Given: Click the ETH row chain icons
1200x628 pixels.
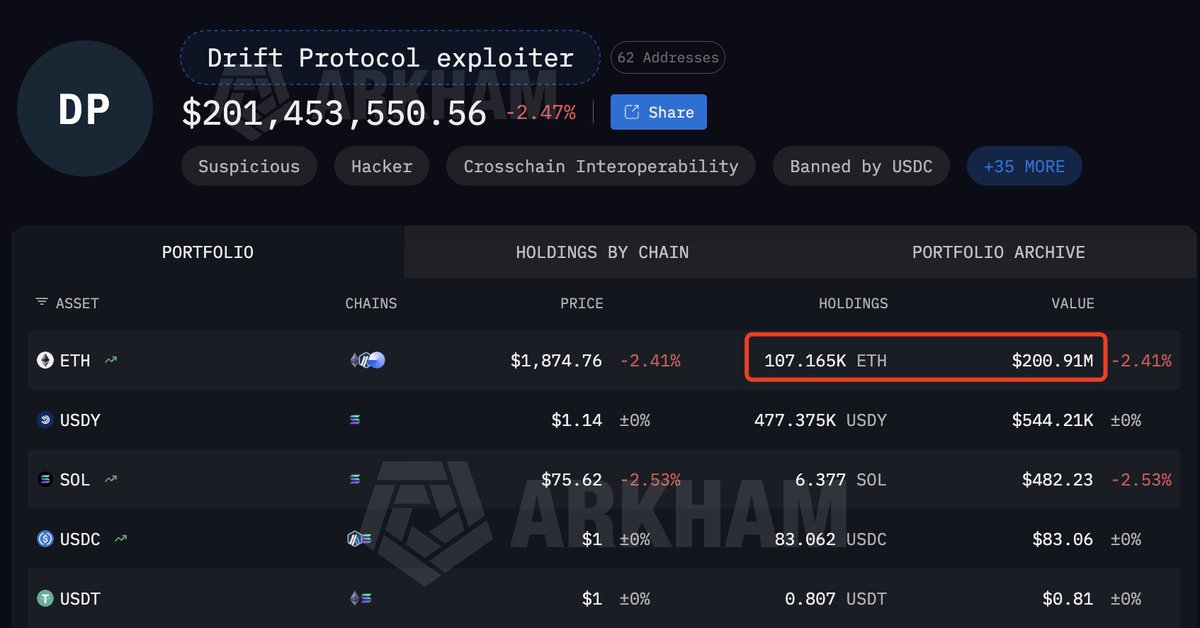Looking at the screenshot, I should (x=366, y=361).
